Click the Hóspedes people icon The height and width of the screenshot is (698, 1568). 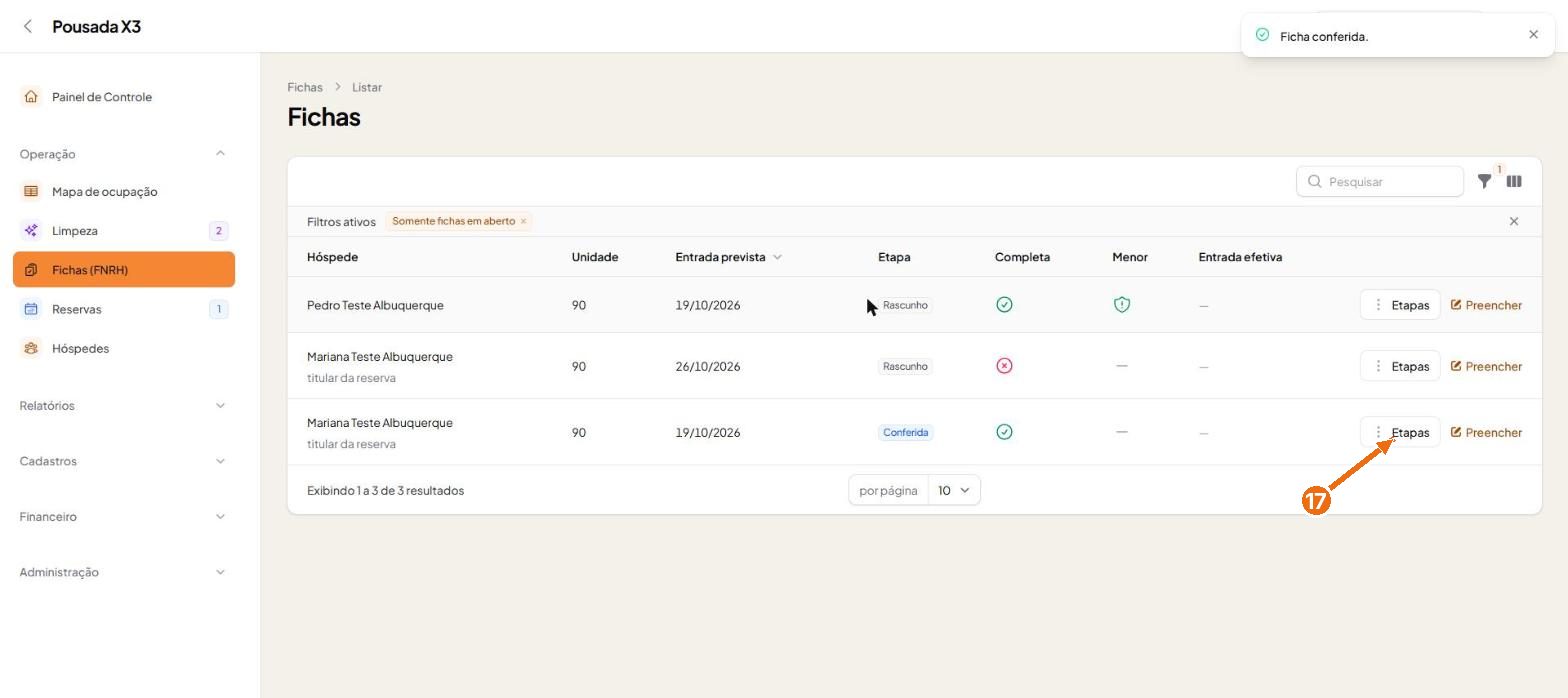(31, 348)
